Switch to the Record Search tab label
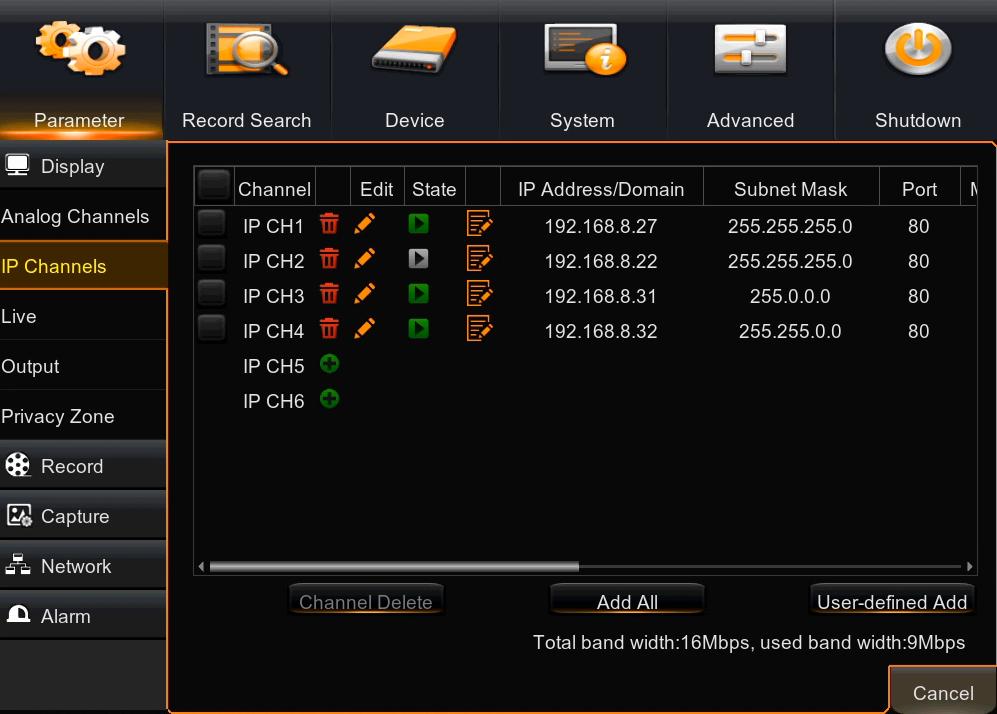Screen dimensions: 997x714 tap(247, 120)
